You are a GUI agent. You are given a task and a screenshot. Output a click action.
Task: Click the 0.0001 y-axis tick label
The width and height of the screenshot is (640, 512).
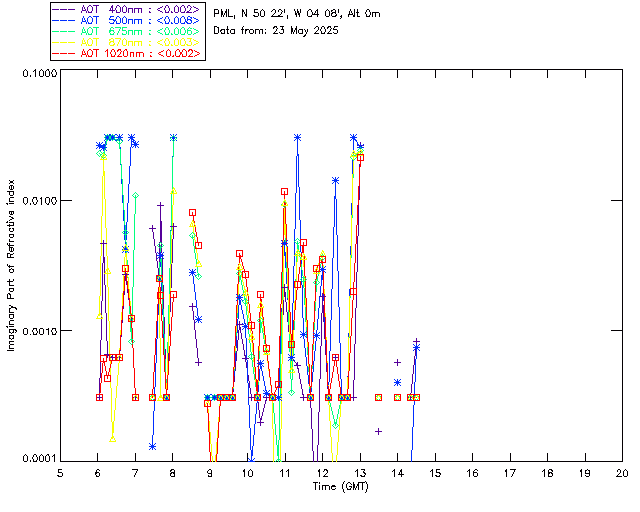pos(36,458)
